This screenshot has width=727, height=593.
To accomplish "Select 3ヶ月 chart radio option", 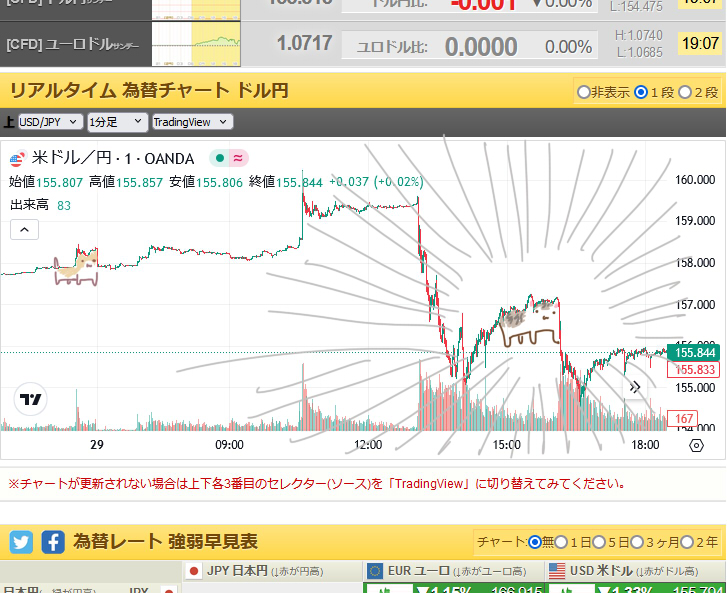I will tap(637, 542).
